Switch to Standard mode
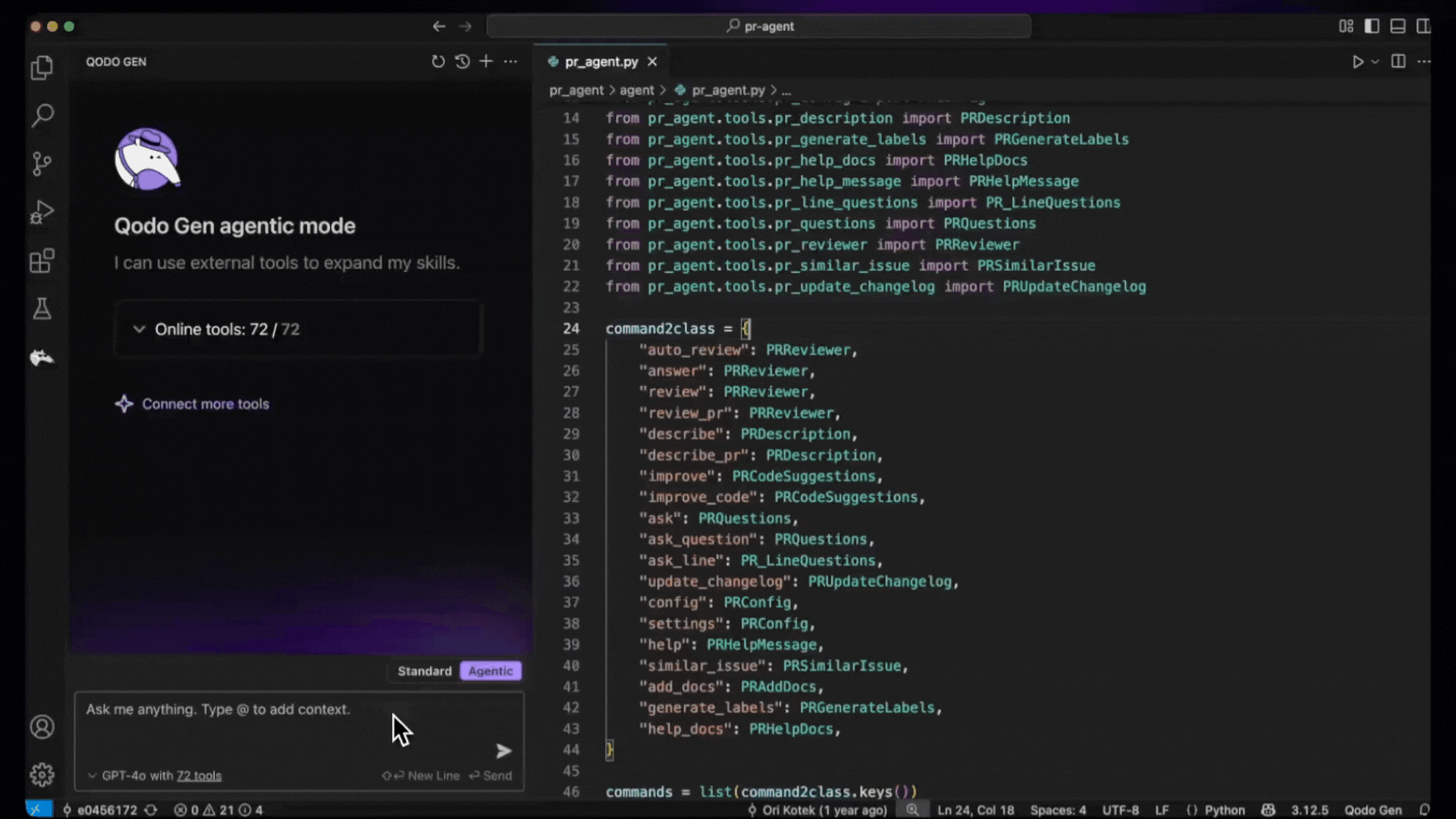 pos(425,671)
